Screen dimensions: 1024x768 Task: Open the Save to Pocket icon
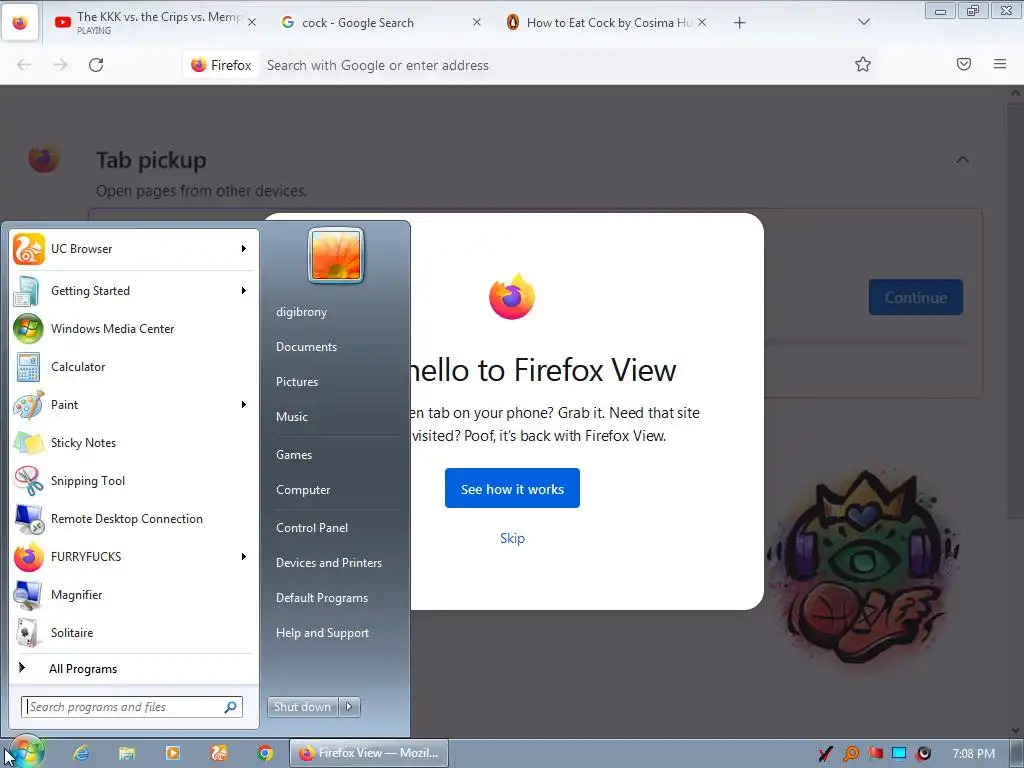[964, 64]
